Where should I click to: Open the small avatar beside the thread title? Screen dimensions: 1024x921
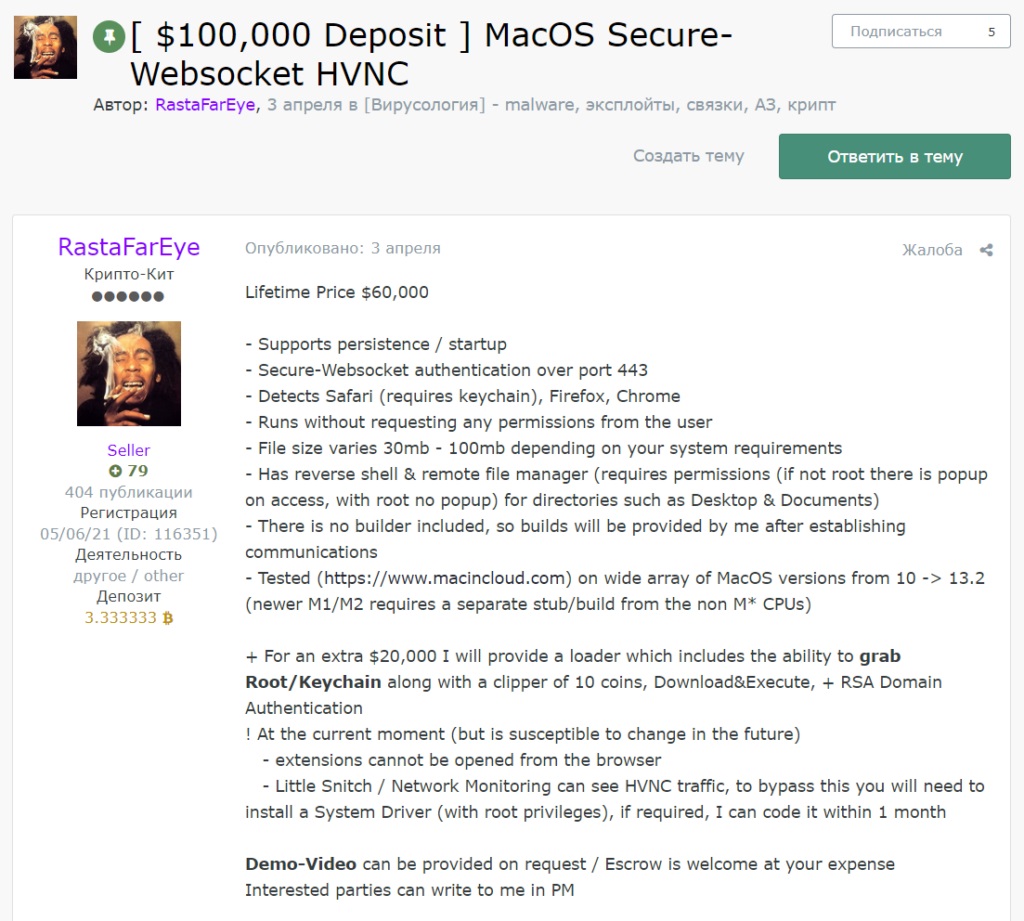(x=45, y=47)
